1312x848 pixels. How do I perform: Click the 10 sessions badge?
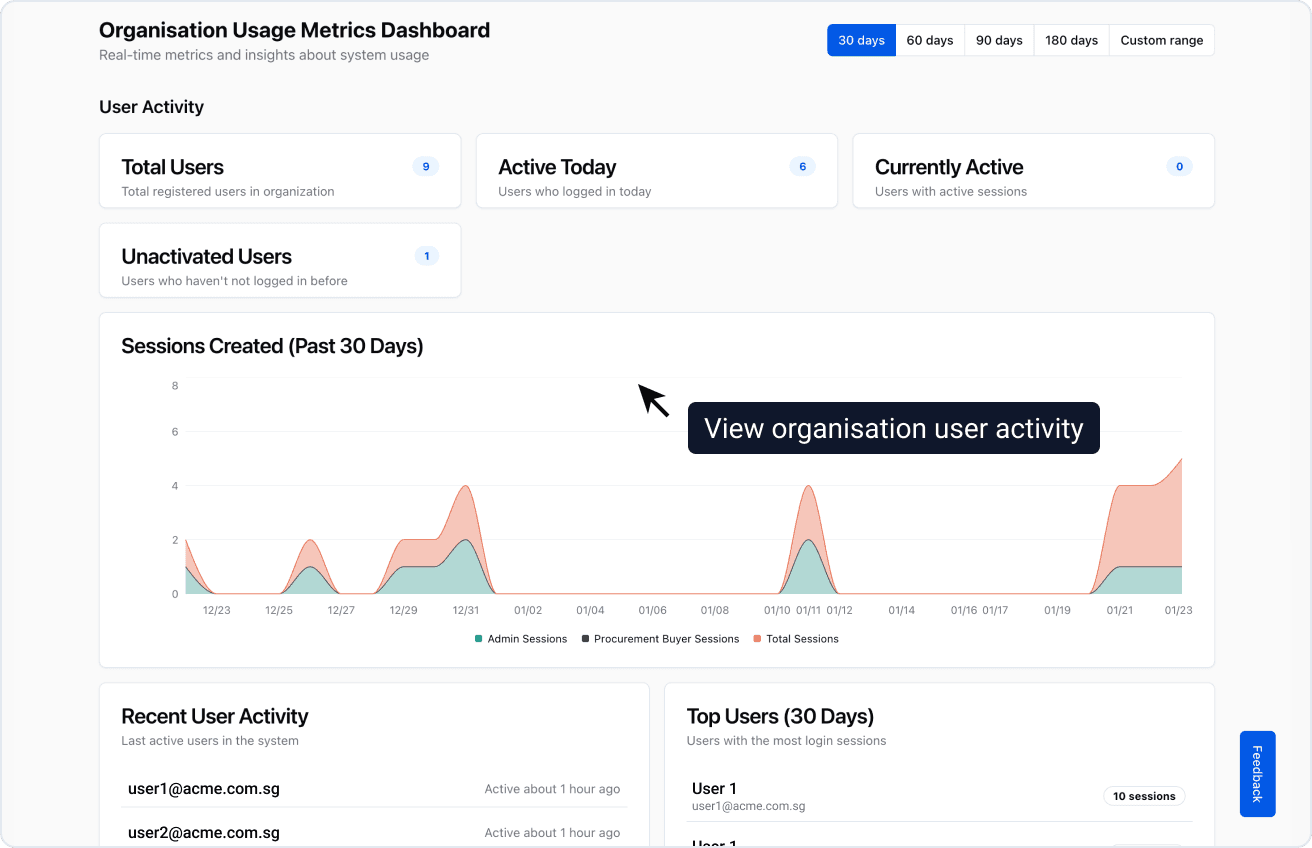[1144, 796]
